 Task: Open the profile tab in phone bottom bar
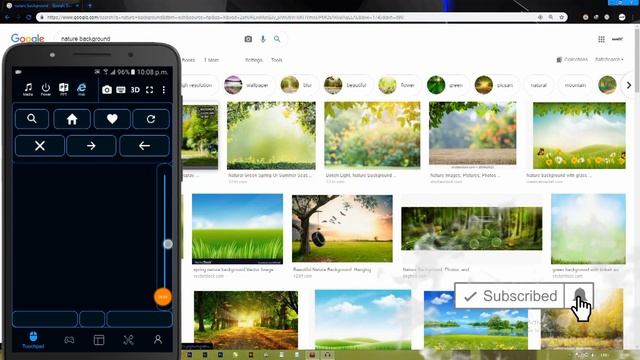[158, 340]
